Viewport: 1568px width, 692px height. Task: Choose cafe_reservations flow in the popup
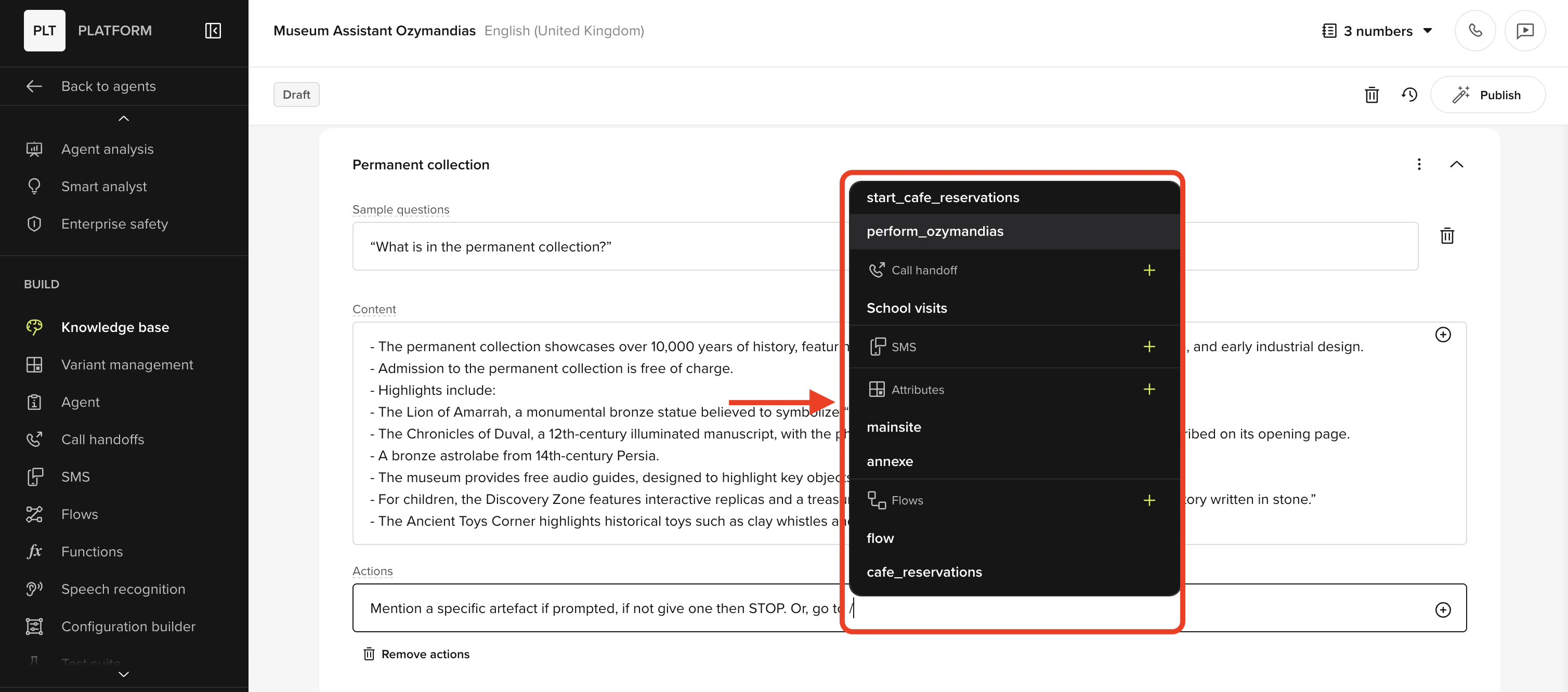pyautogui.click(x=923, y=571)
